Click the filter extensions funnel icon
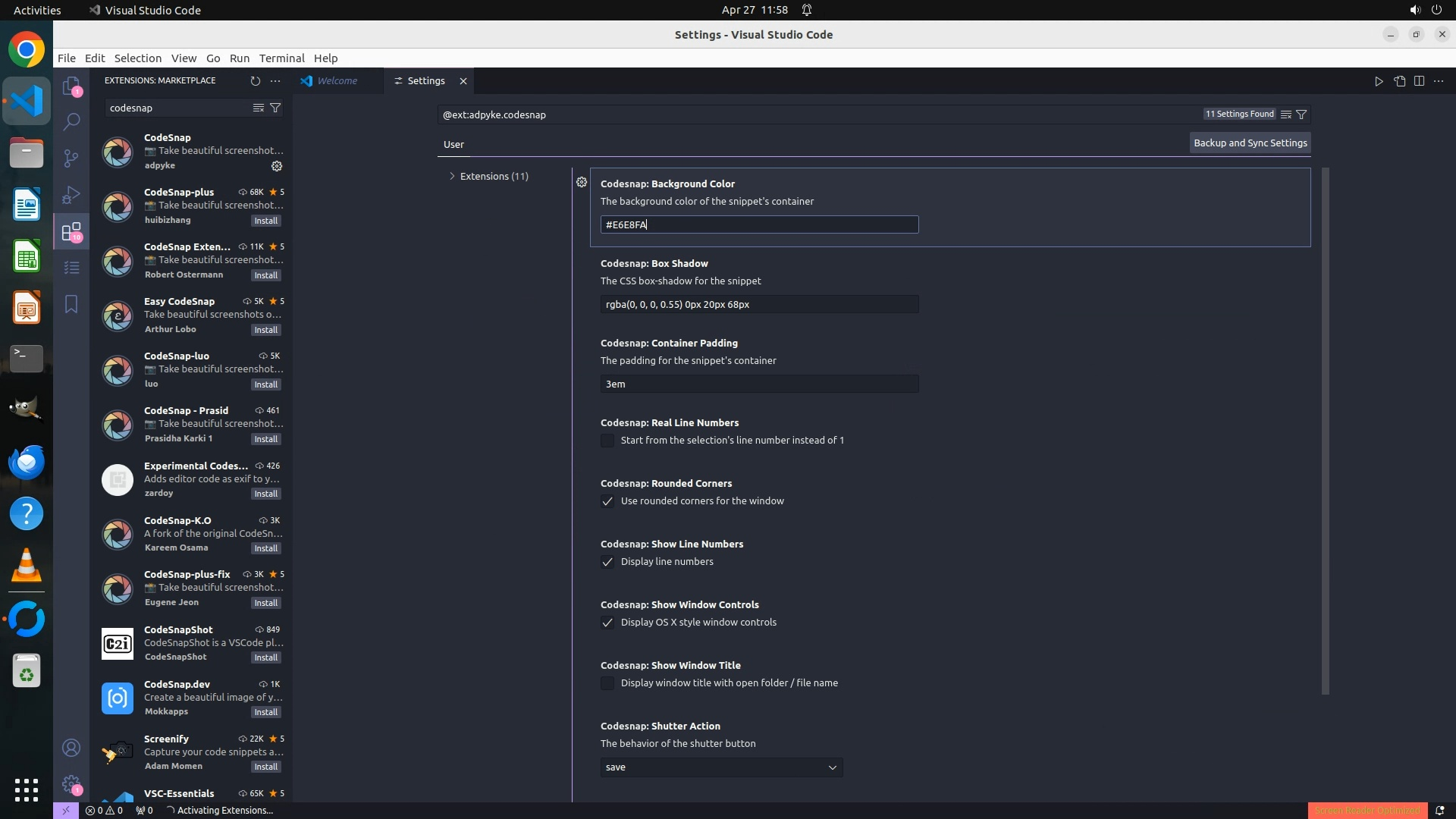Image resolution: width=1456 pixels, height=819 pixels. 276,108
